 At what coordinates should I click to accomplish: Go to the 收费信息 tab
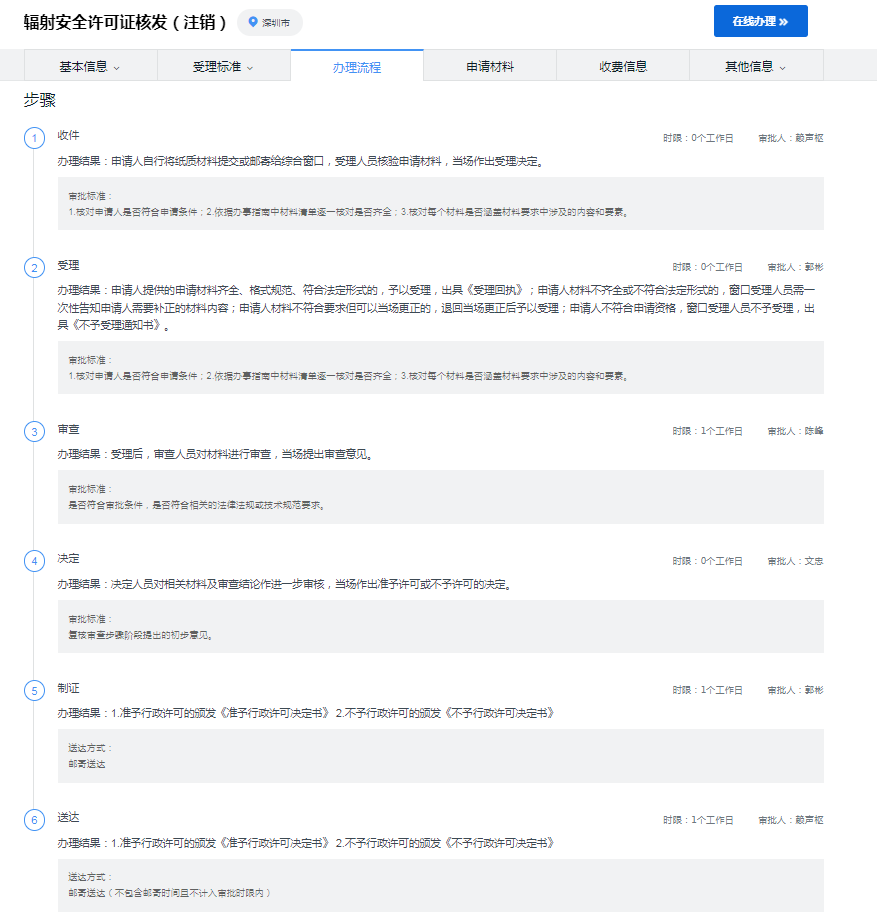point(623,67)
